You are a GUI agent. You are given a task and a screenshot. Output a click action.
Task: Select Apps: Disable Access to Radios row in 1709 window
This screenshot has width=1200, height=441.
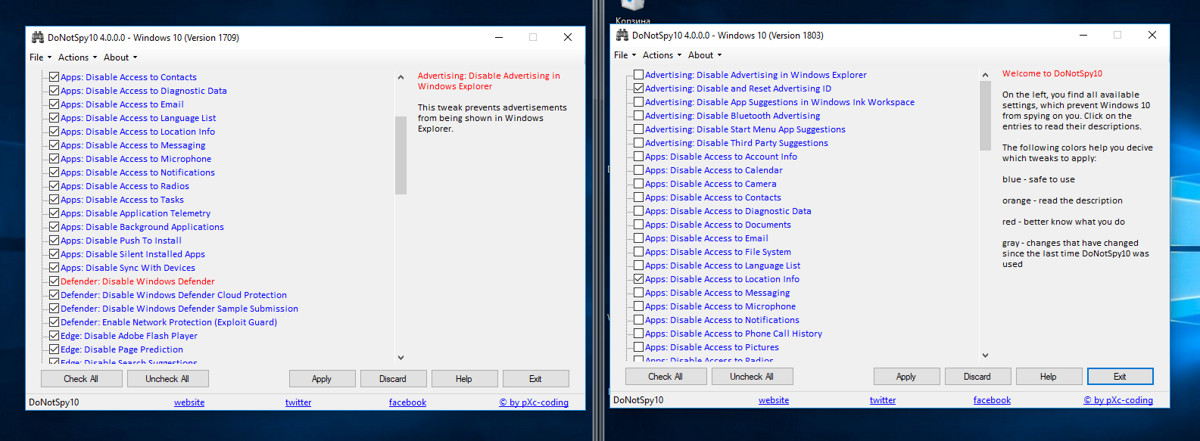coord(125,186)
